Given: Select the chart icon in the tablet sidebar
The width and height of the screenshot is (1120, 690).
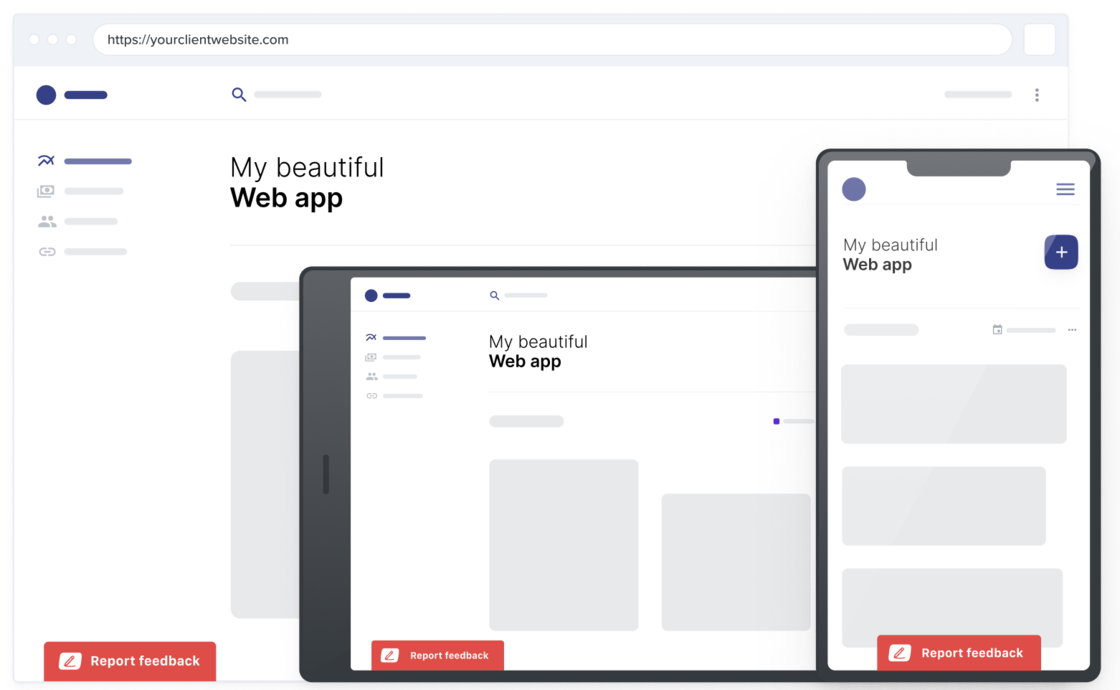Looking at the screenshot, I should [x=369, y=338].
